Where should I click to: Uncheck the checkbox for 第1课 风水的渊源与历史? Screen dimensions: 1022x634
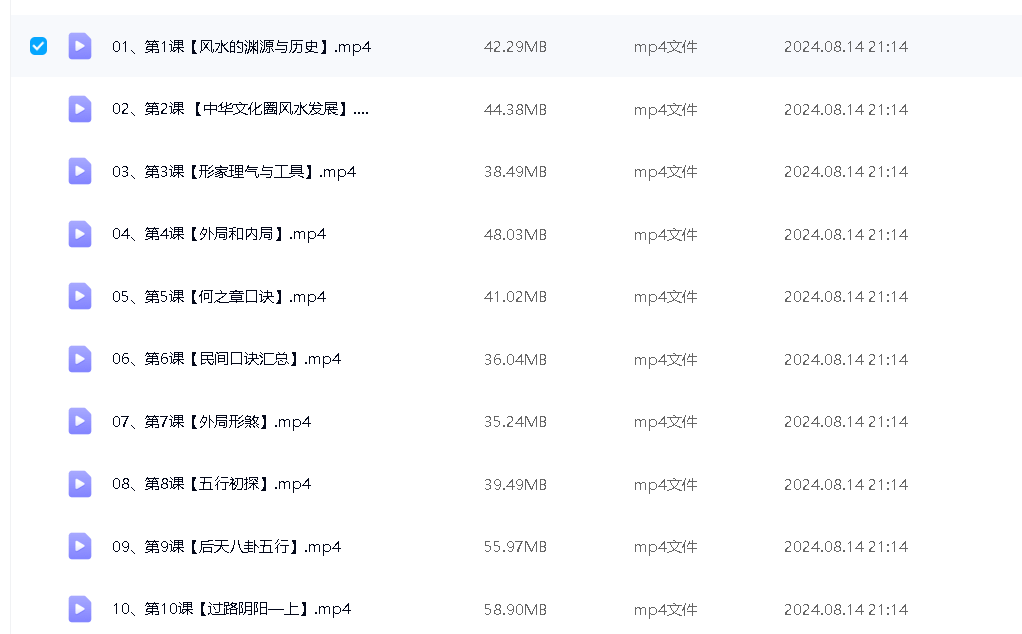[x=38, y=46]
